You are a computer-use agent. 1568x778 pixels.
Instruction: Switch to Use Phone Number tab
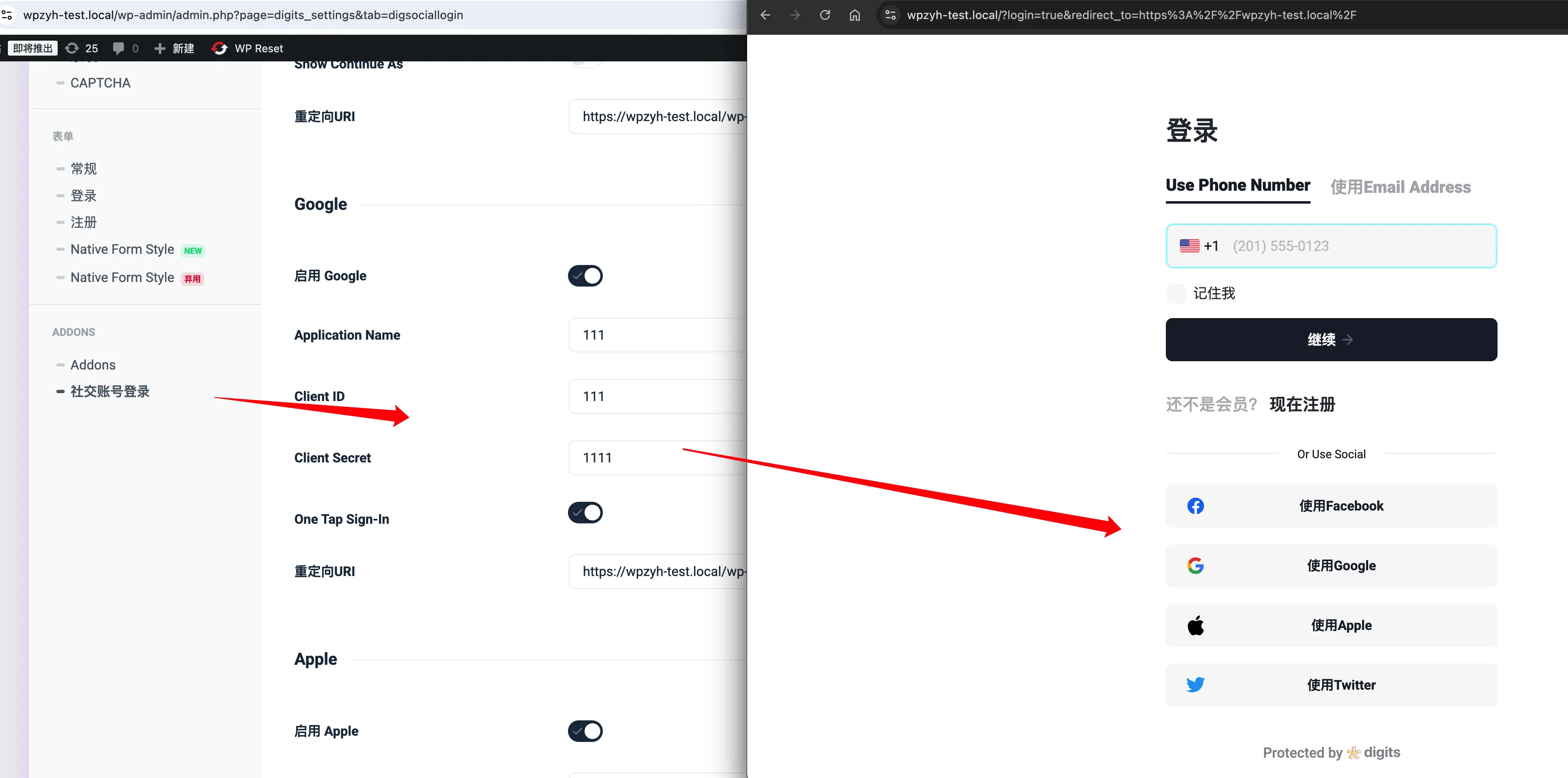coord(1238,186)
